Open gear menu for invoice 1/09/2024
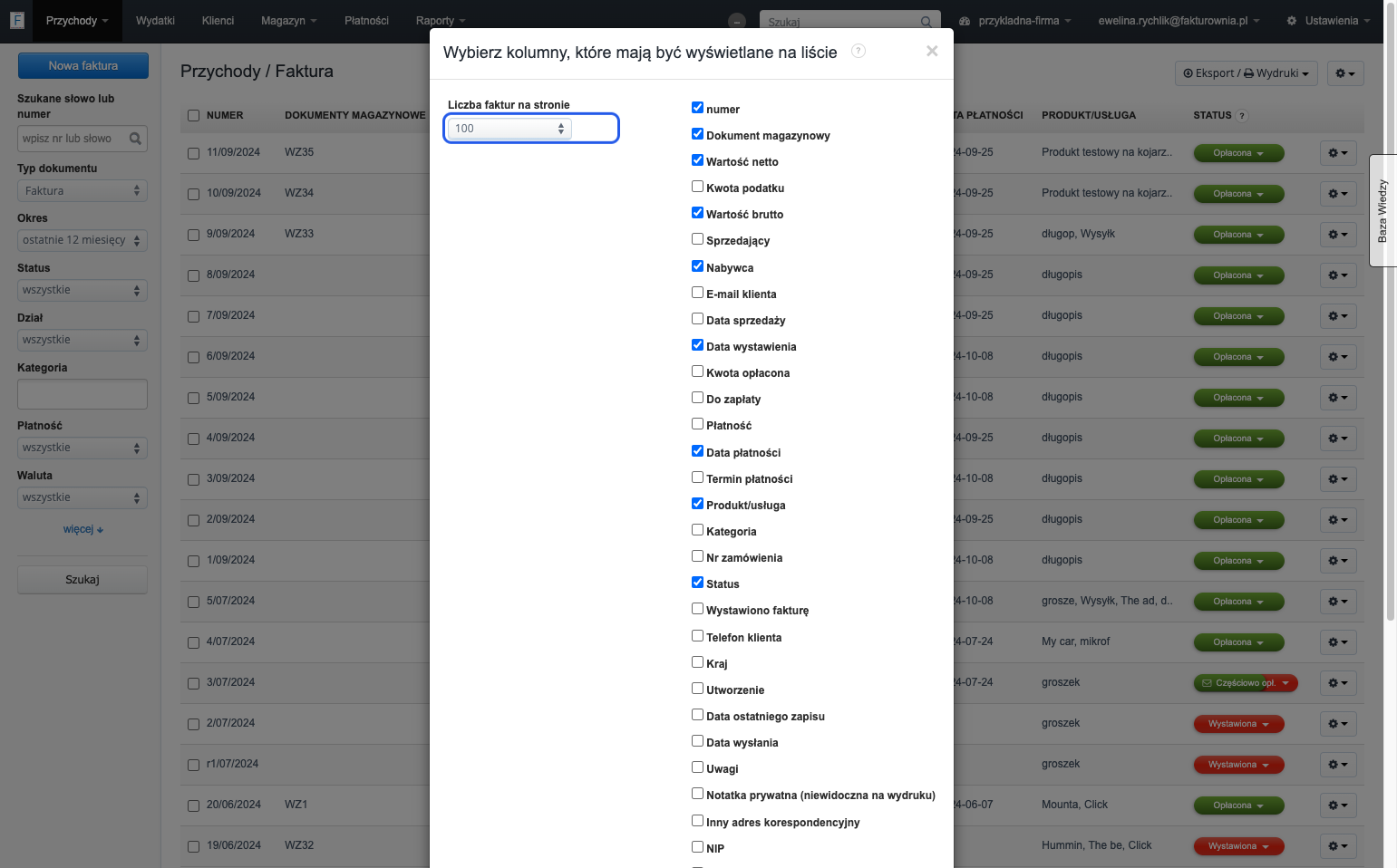Image resolution: width=1397 pixels, height=868 pixels. [1338, 561]
